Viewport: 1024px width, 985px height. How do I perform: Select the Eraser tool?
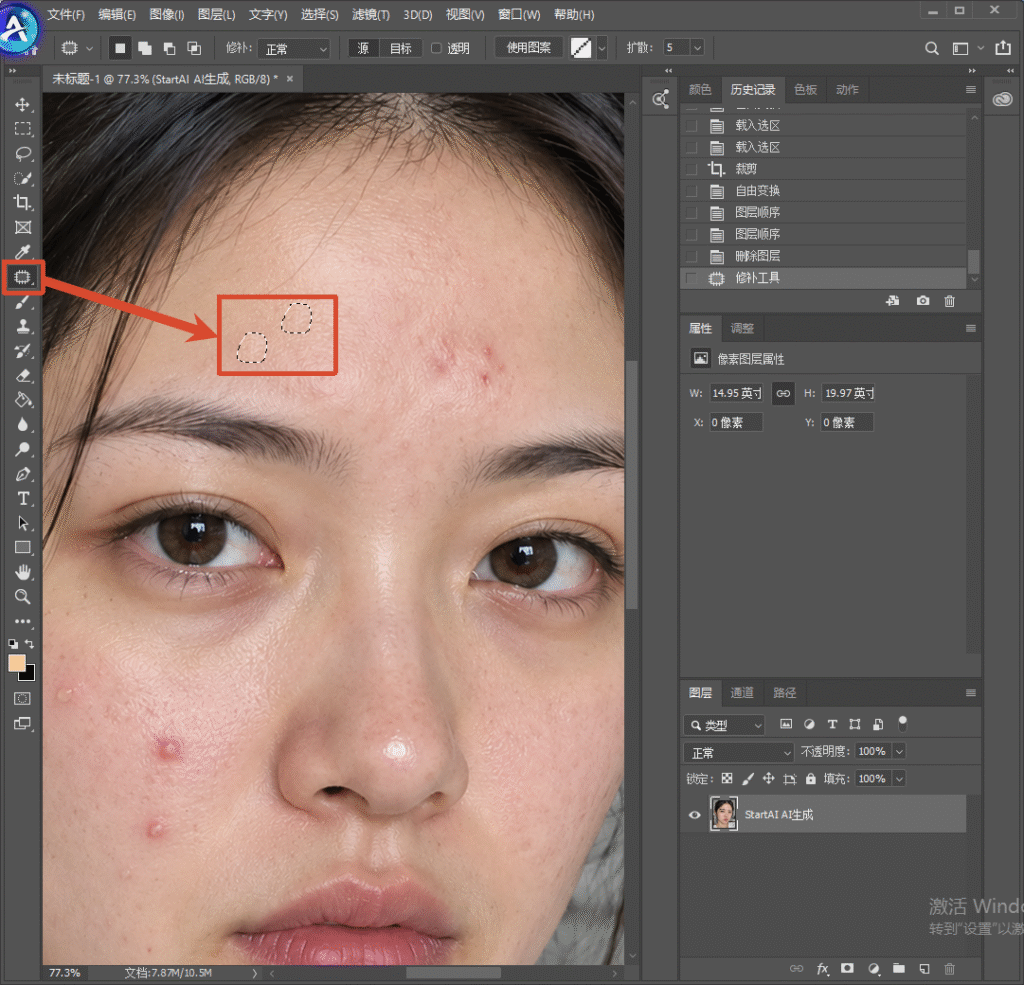pos(23,376)
